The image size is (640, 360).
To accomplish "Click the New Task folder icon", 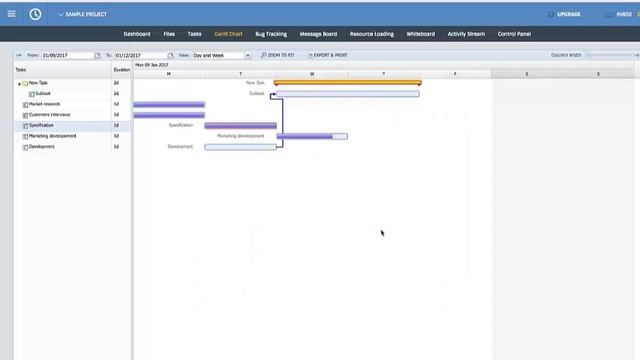I will pos(25,83).
